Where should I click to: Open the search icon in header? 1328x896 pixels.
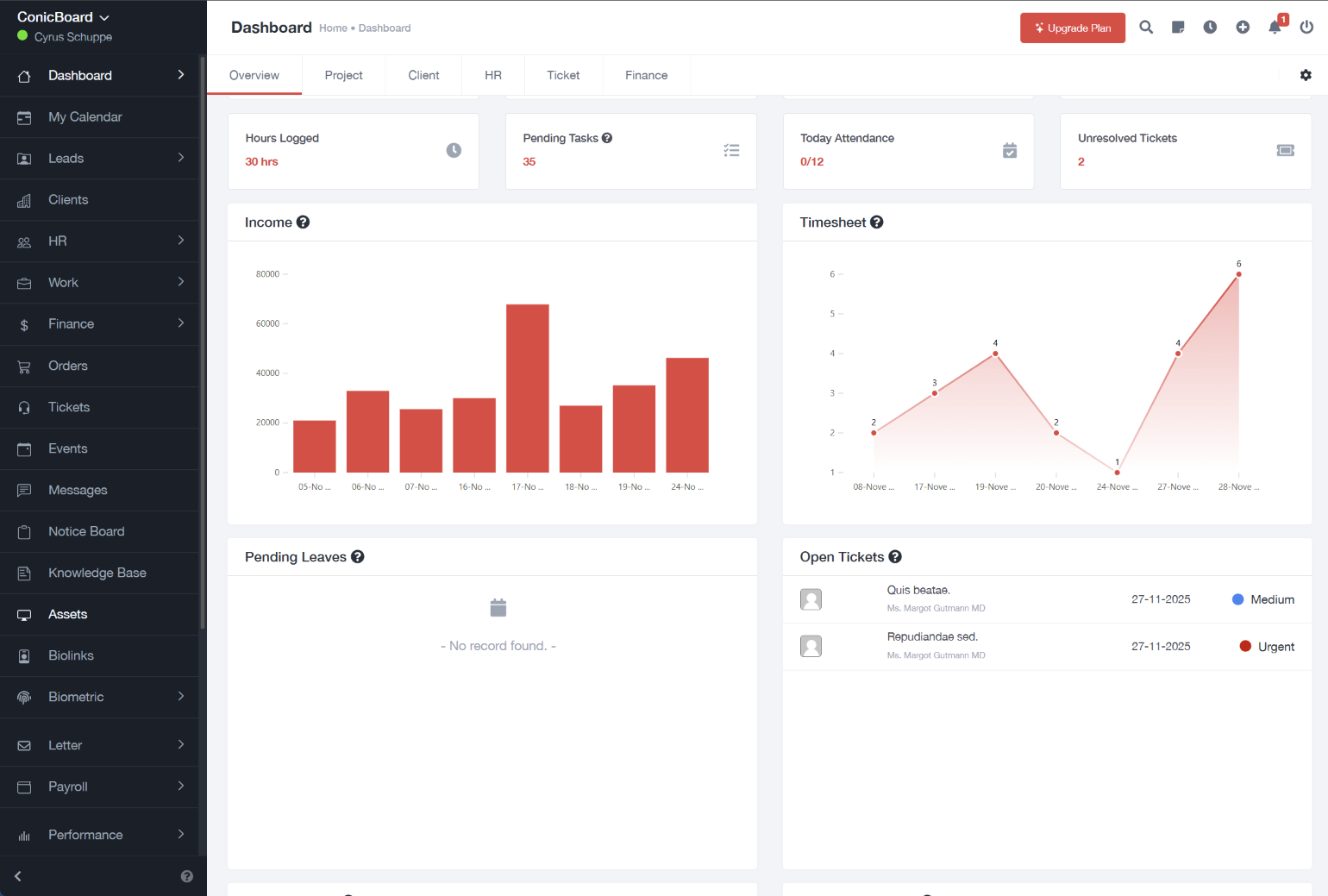click(1146, 28)
